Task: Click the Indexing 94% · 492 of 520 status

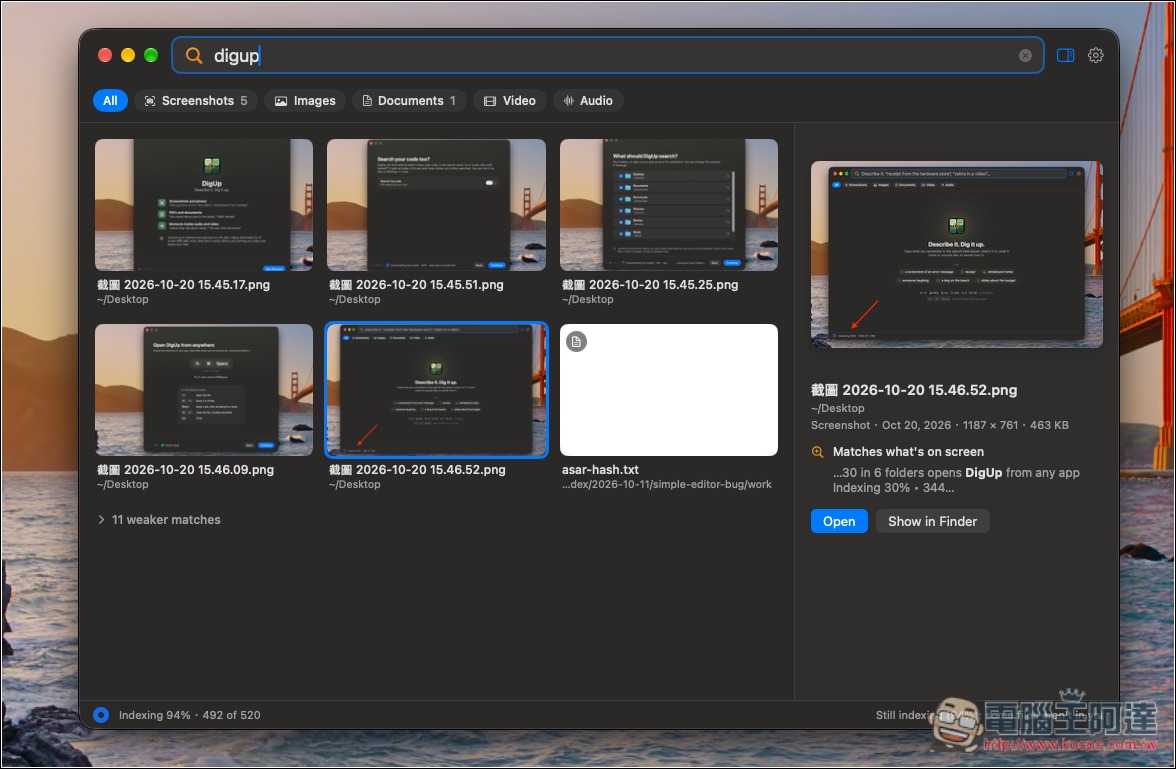Action: [x=189, y=715]
